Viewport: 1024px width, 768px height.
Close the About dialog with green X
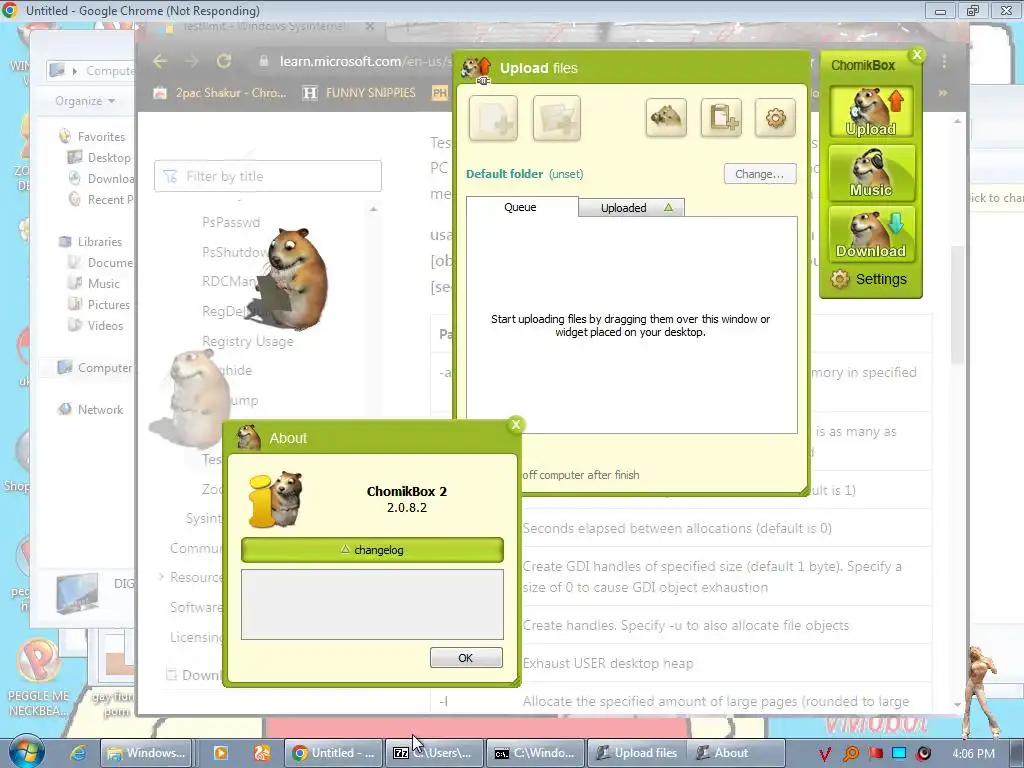516,424
